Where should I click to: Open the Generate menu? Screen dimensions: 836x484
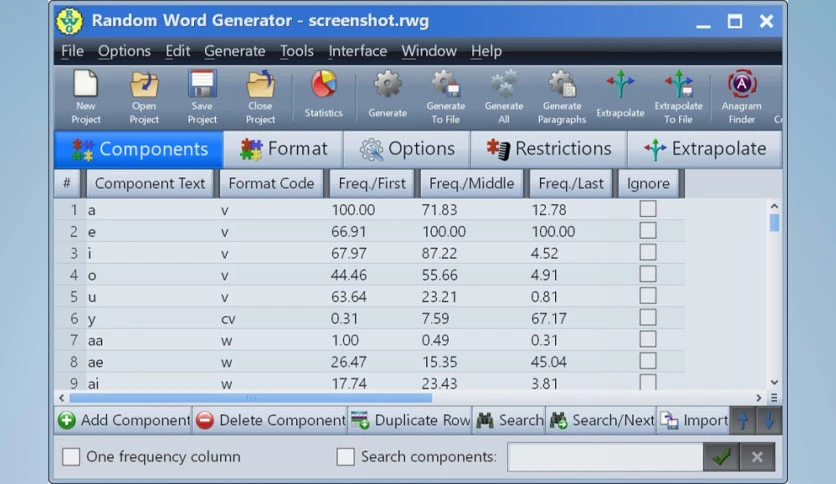pyautogui.click(x=235, y=51)
